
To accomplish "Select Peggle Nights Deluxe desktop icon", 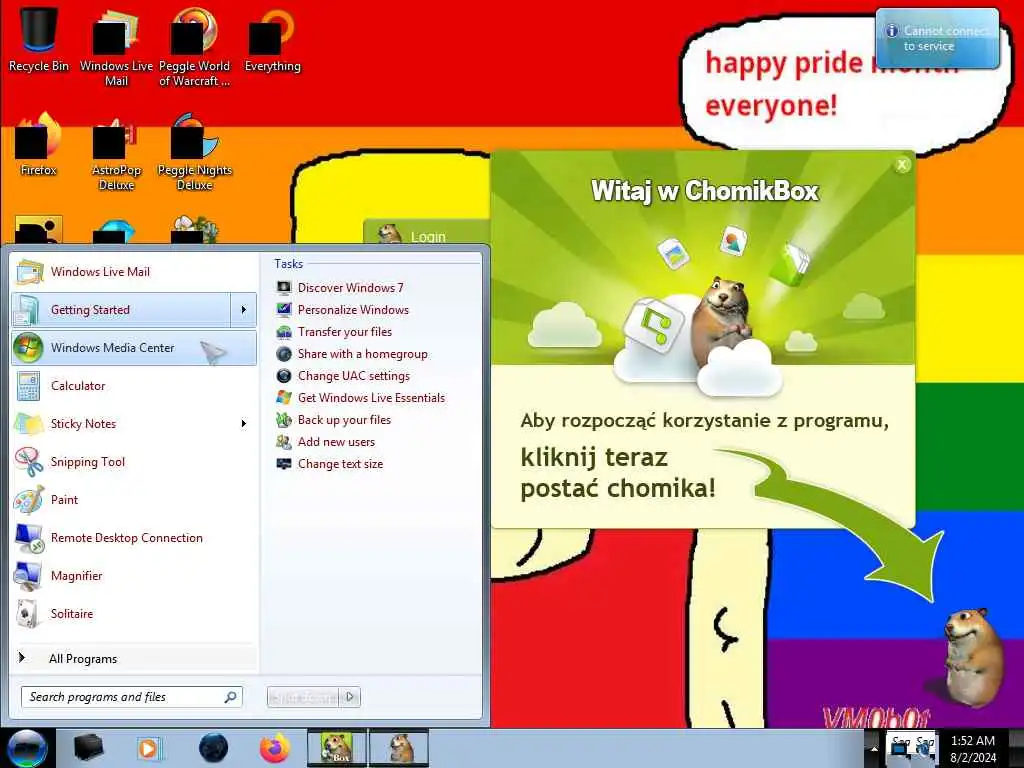I will pos(195,152).
